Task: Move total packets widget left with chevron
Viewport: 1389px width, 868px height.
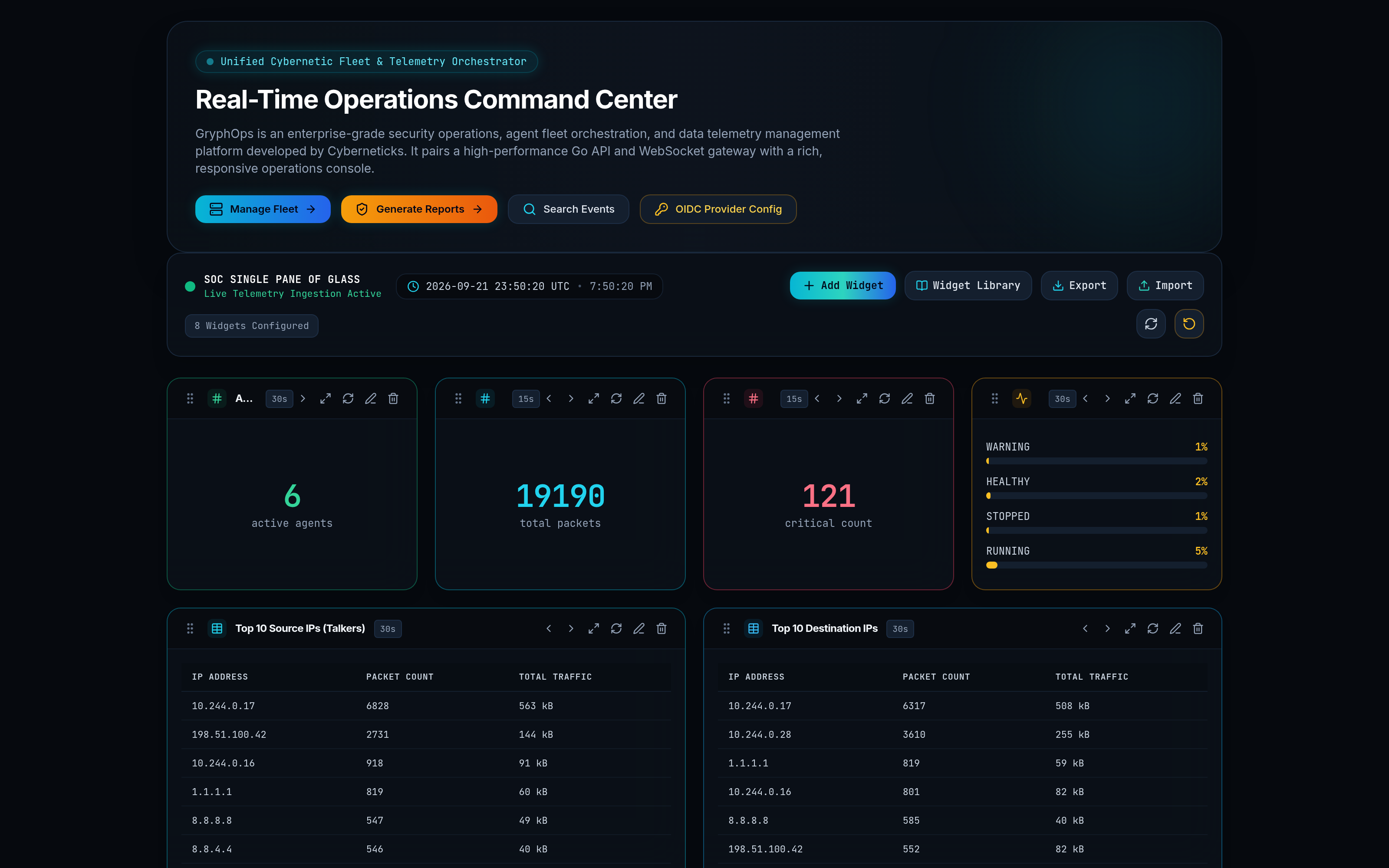Action: click(x=549, y=398)
